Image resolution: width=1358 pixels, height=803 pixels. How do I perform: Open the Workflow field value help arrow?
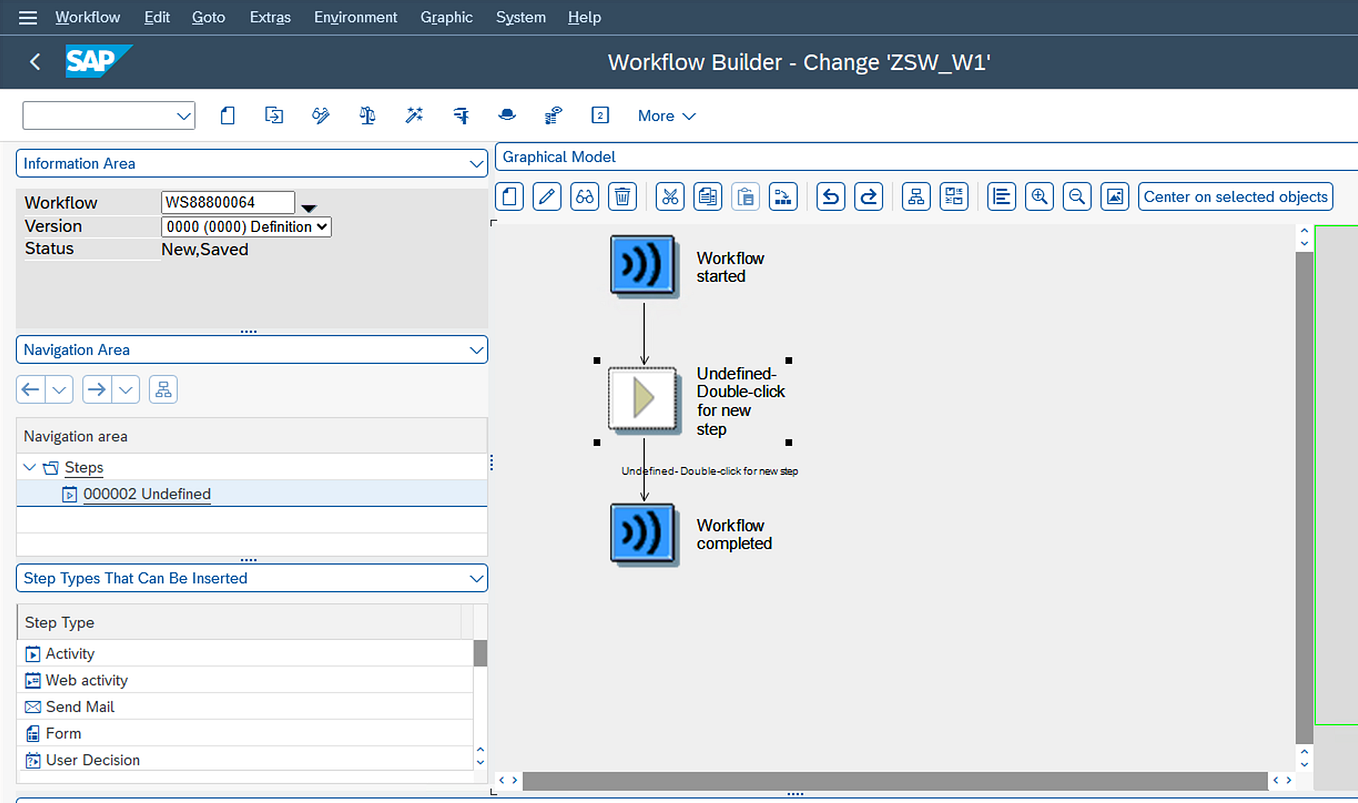[x=309, y=208]
